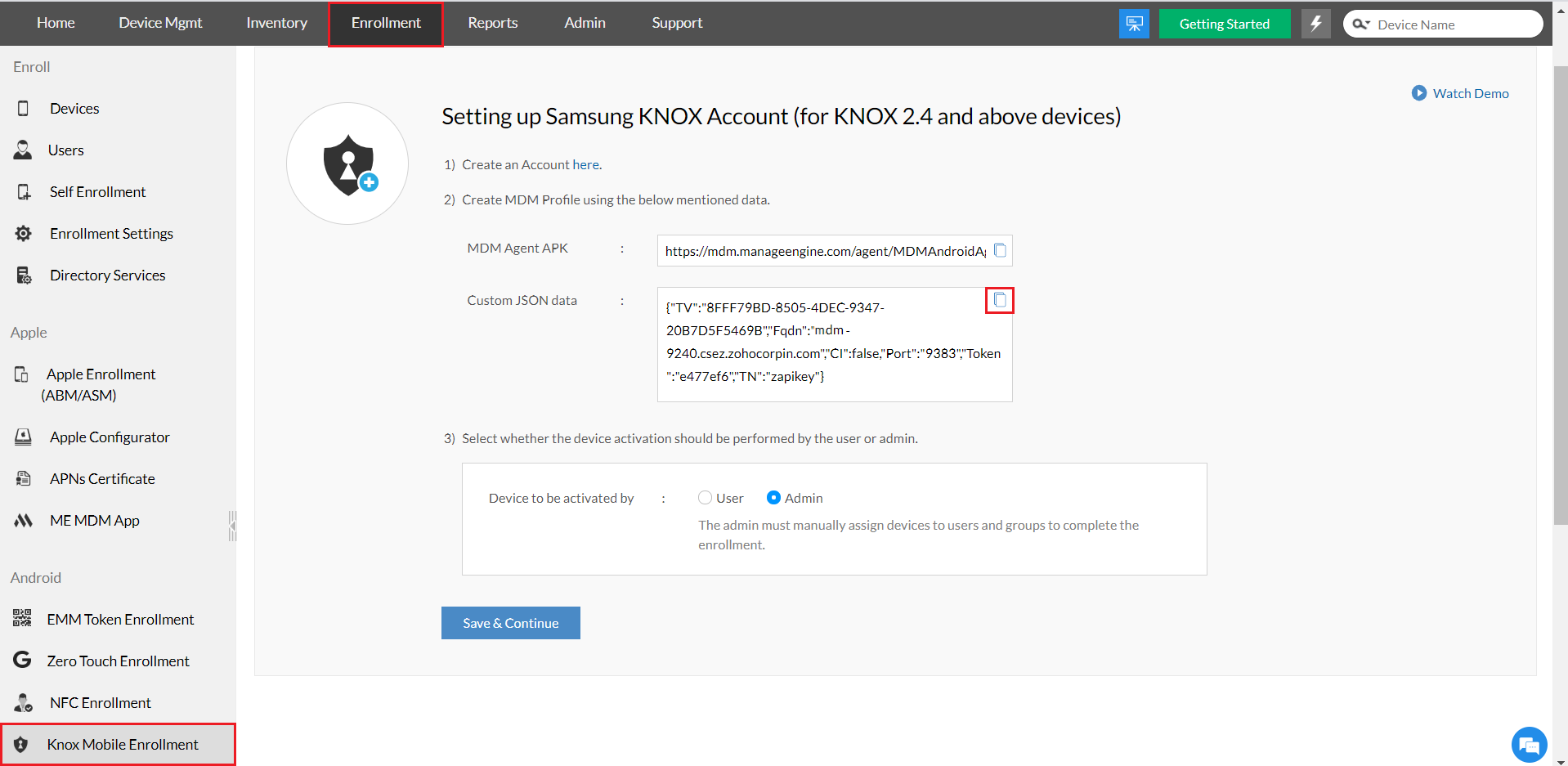Open Zero Touch Enrollment Google icon
The width and height of the screenshot is (1568, 766).
click(x=22, y=660)
